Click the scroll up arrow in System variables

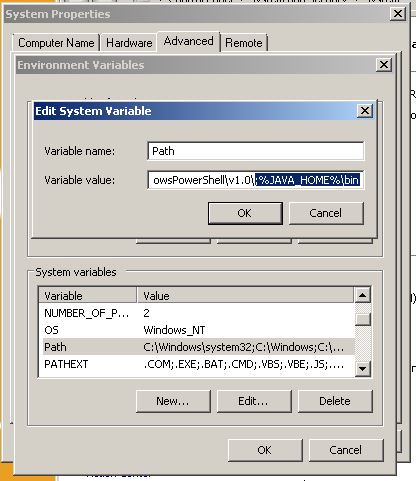point(363,295)
